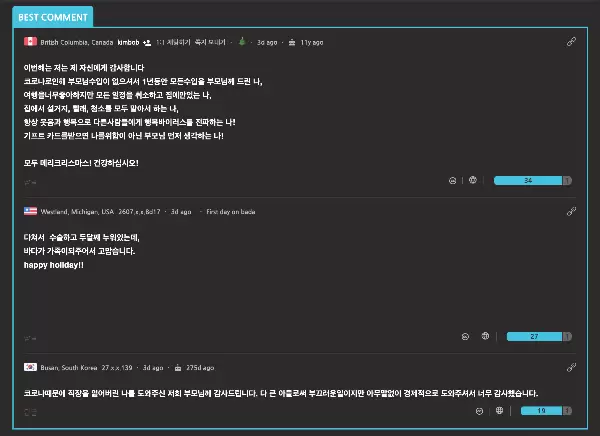This screenshot has width=600, height=436.
Task: Click cake icon before 275d ago
Action: pos(178,367)
